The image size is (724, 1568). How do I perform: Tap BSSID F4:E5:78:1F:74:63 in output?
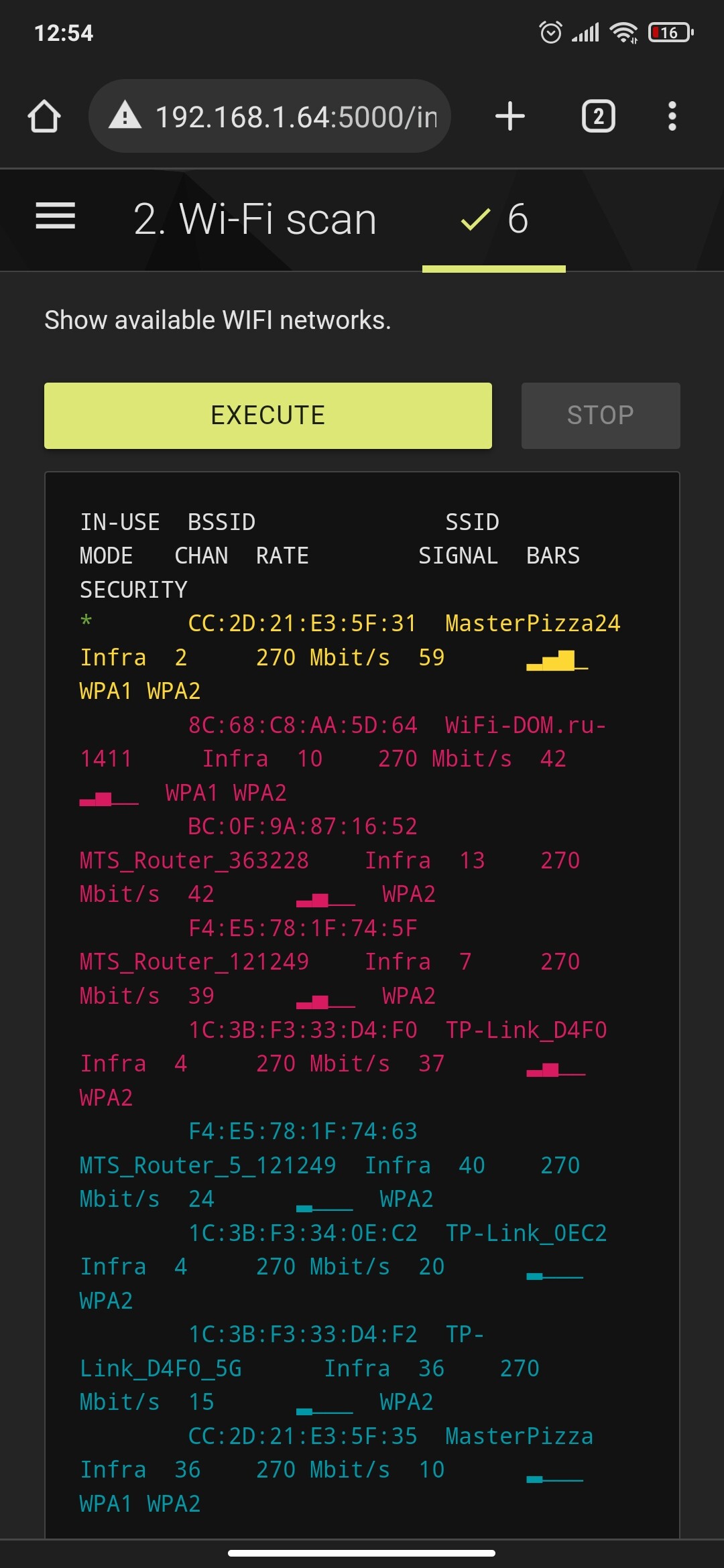[302, 1132]
